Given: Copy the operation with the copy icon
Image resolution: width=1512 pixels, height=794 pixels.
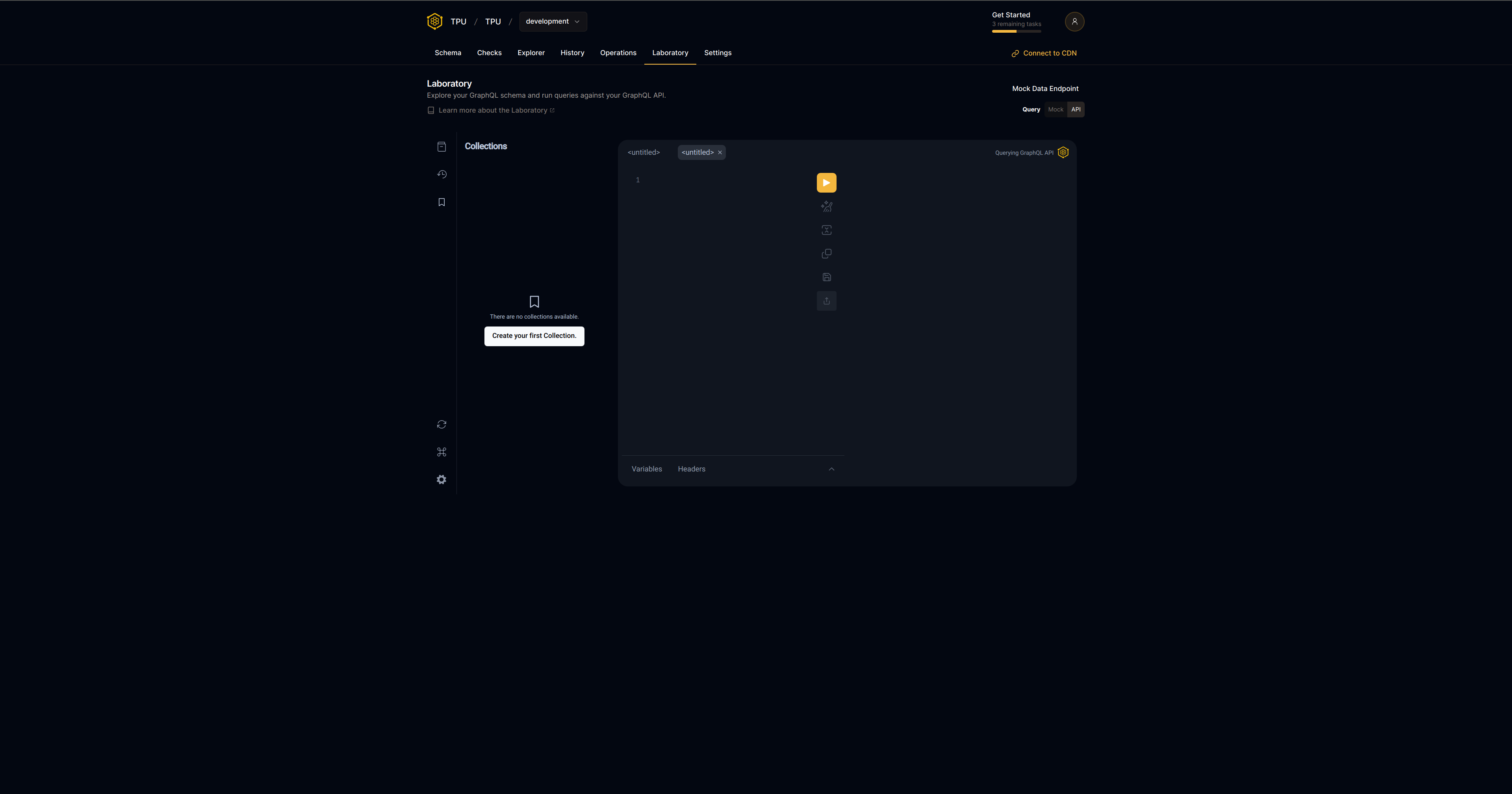Looking at the screenshot, I should 826,253.
